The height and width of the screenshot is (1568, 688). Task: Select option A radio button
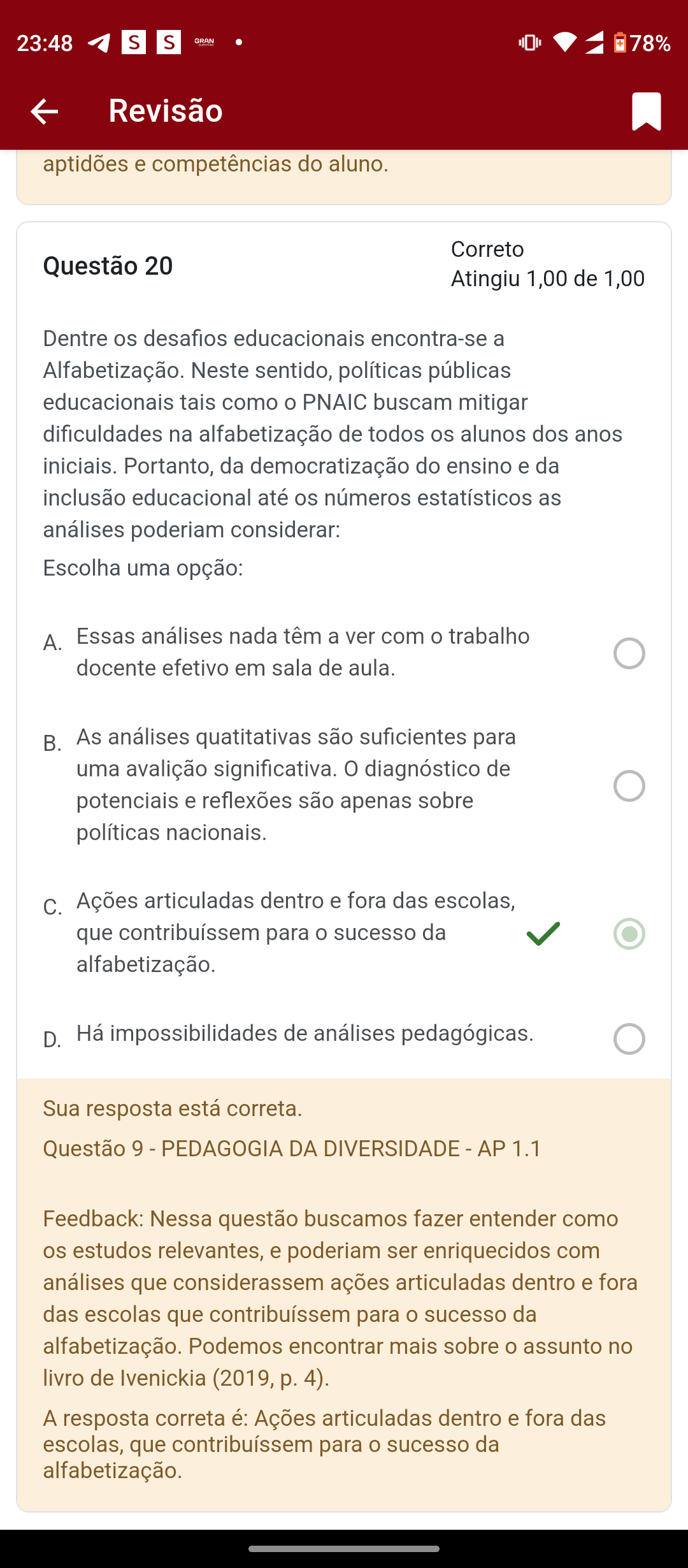(629, 653)
